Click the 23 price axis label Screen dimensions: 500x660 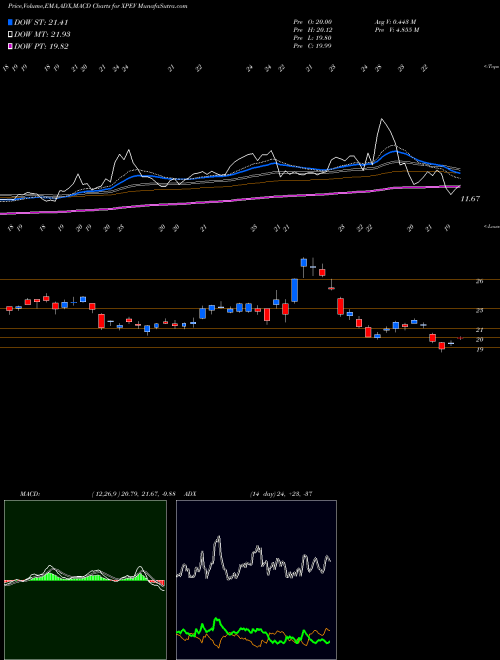(x=479, y=311)
